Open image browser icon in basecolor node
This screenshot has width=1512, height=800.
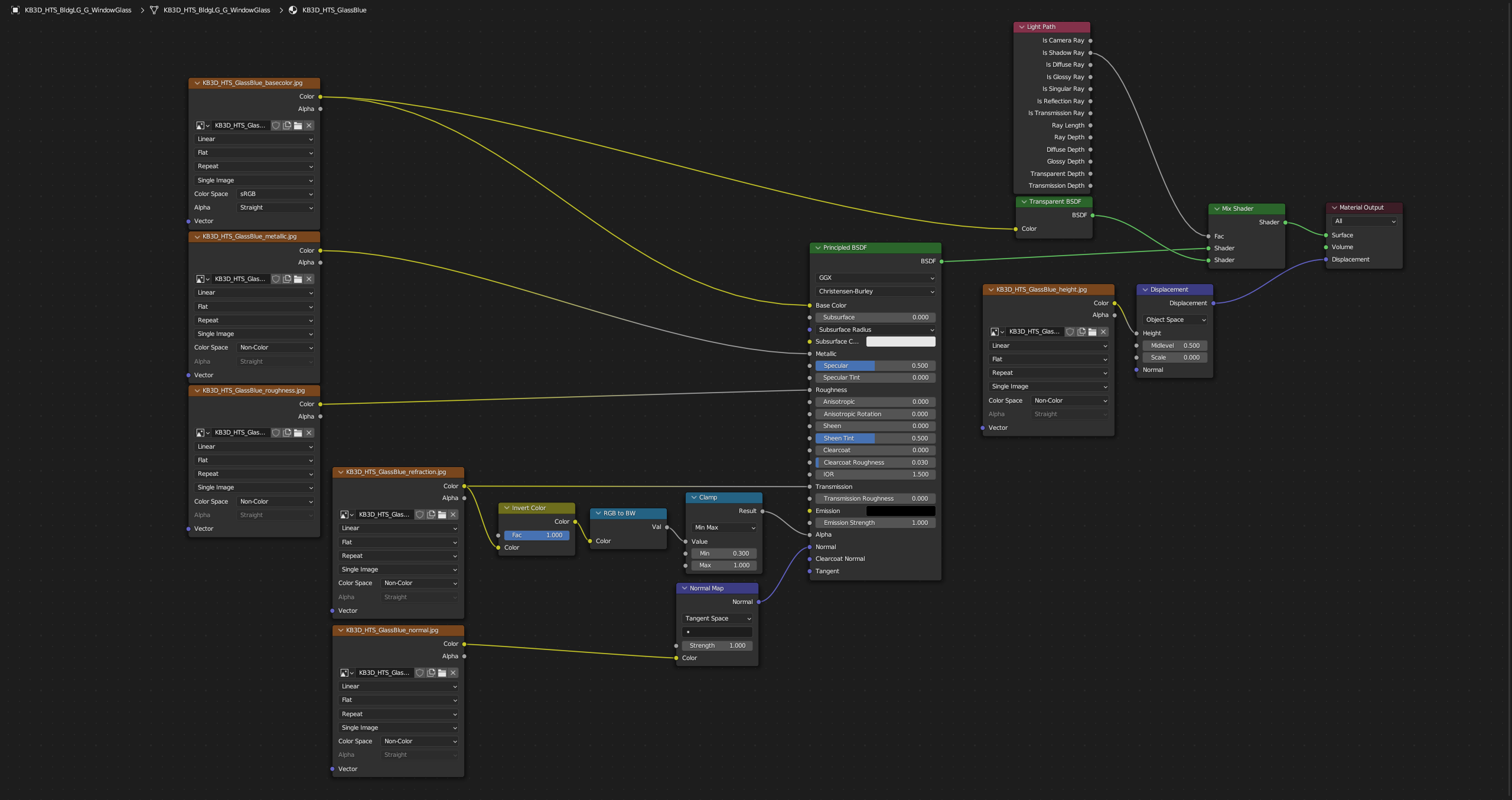[202, 125]
